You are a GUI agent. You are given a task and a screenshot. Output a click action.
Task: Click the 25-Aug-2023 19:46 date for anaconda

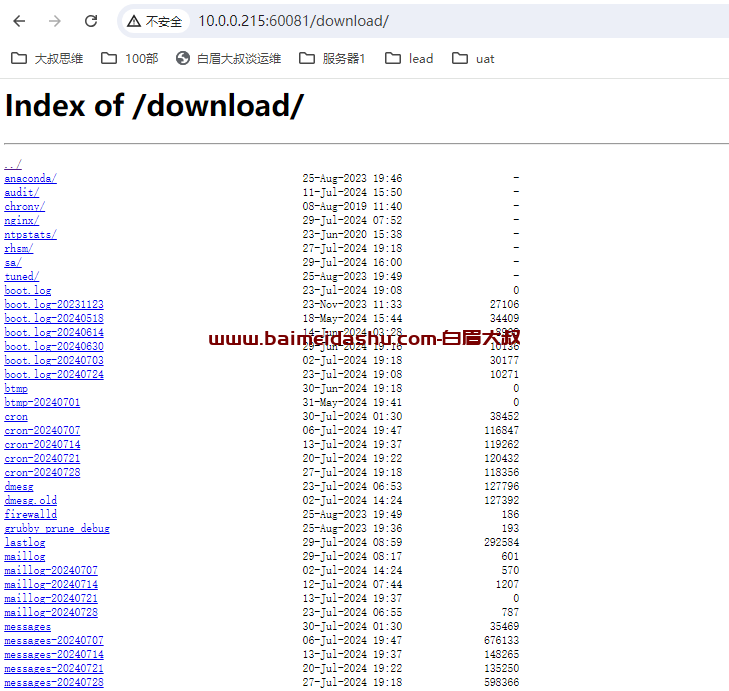click(352, 179)
